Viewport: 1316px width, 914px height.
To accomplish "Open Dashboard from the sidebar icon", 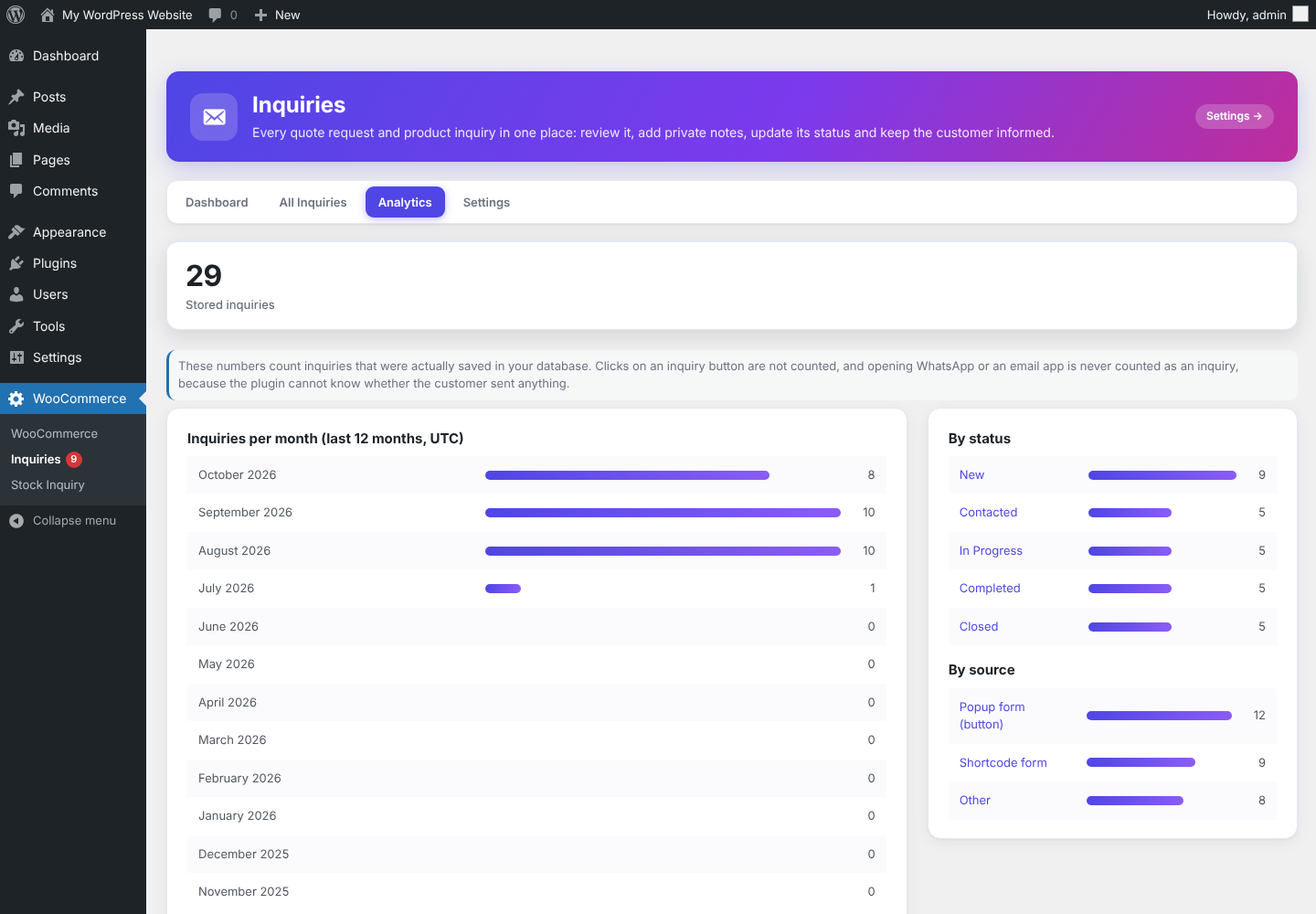I will click(16, 56).
